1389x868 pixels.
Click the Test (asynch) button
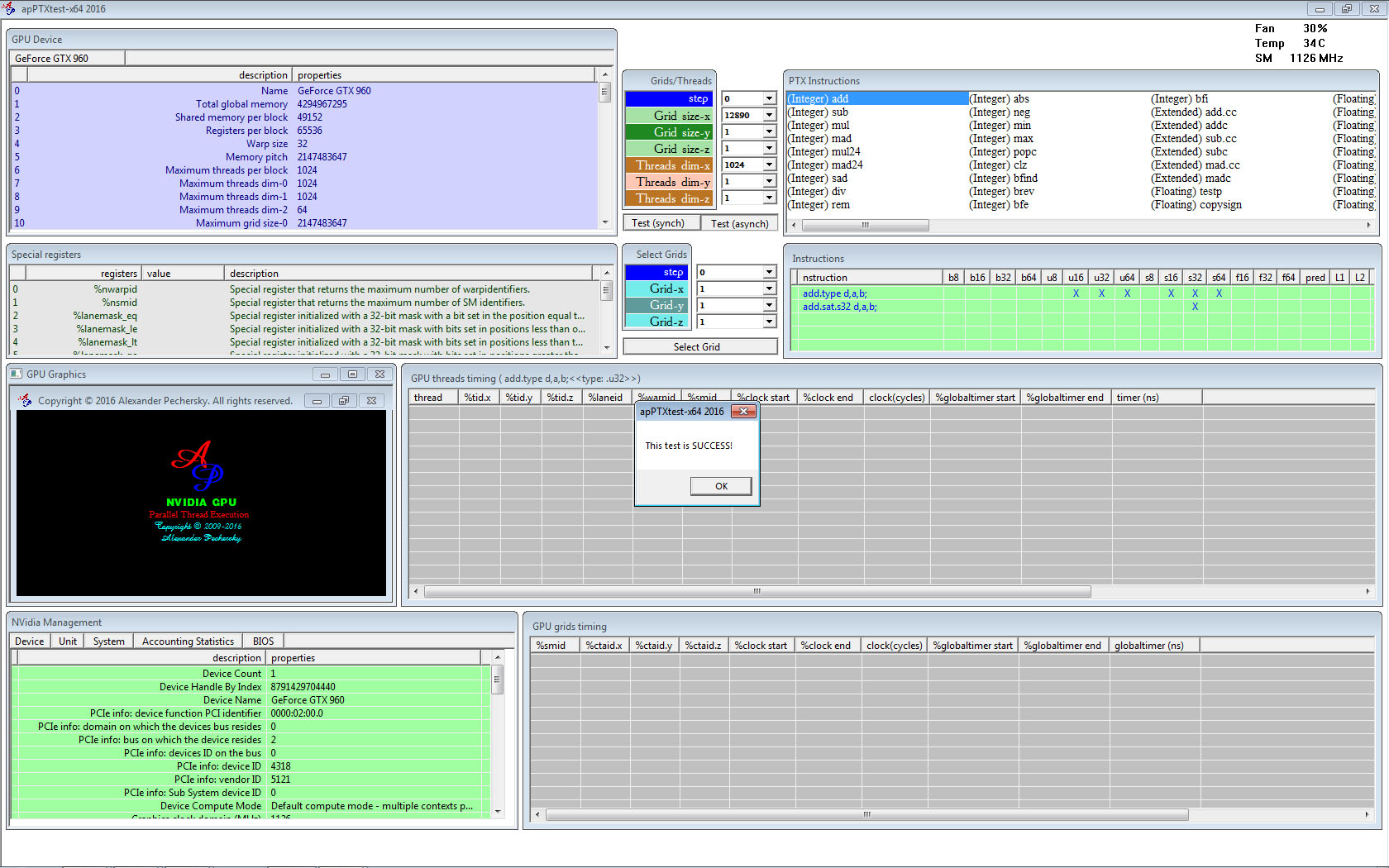point(739,223)
